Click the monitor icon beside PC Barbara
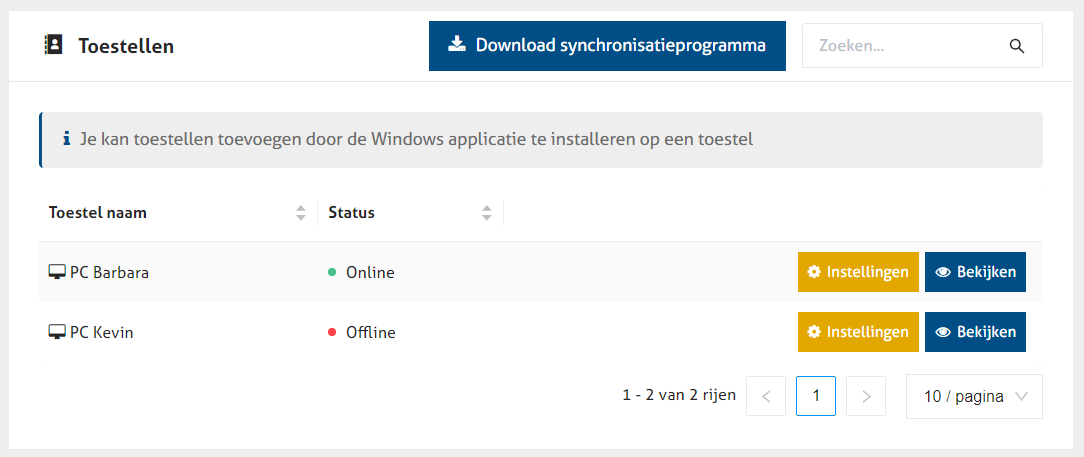The height and width of the screenshot is (457, 1084). pyautogui.click(x=57, y=272)
